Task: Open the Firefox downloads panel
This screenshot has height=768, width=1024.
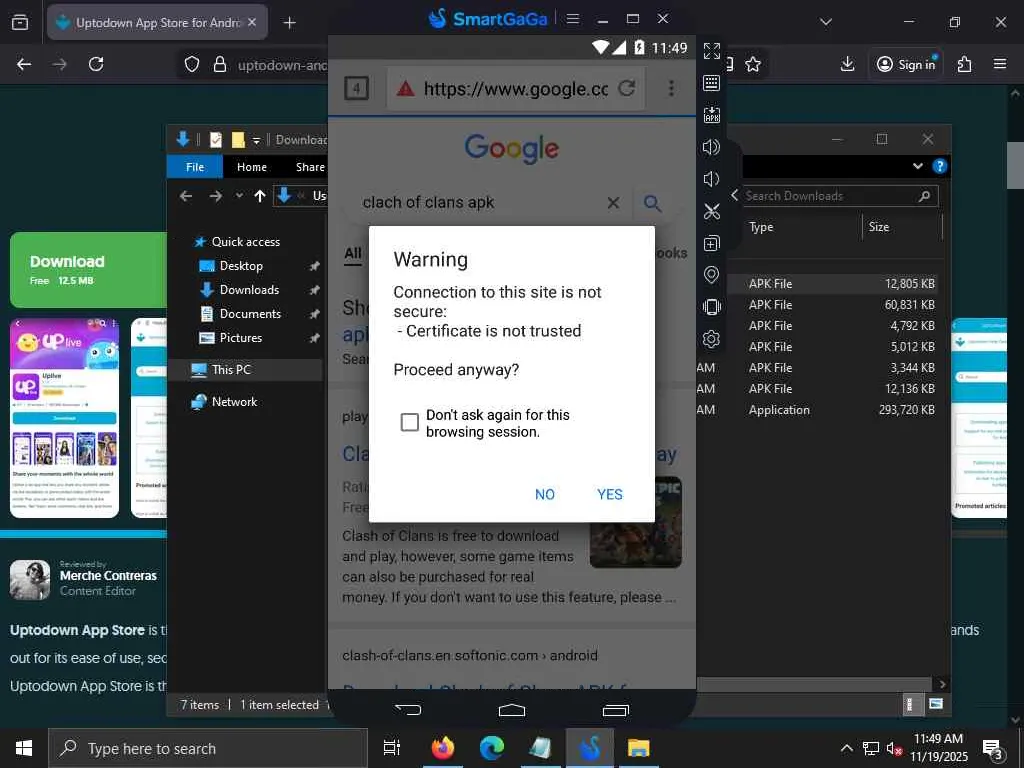Action: pos(847,64)
